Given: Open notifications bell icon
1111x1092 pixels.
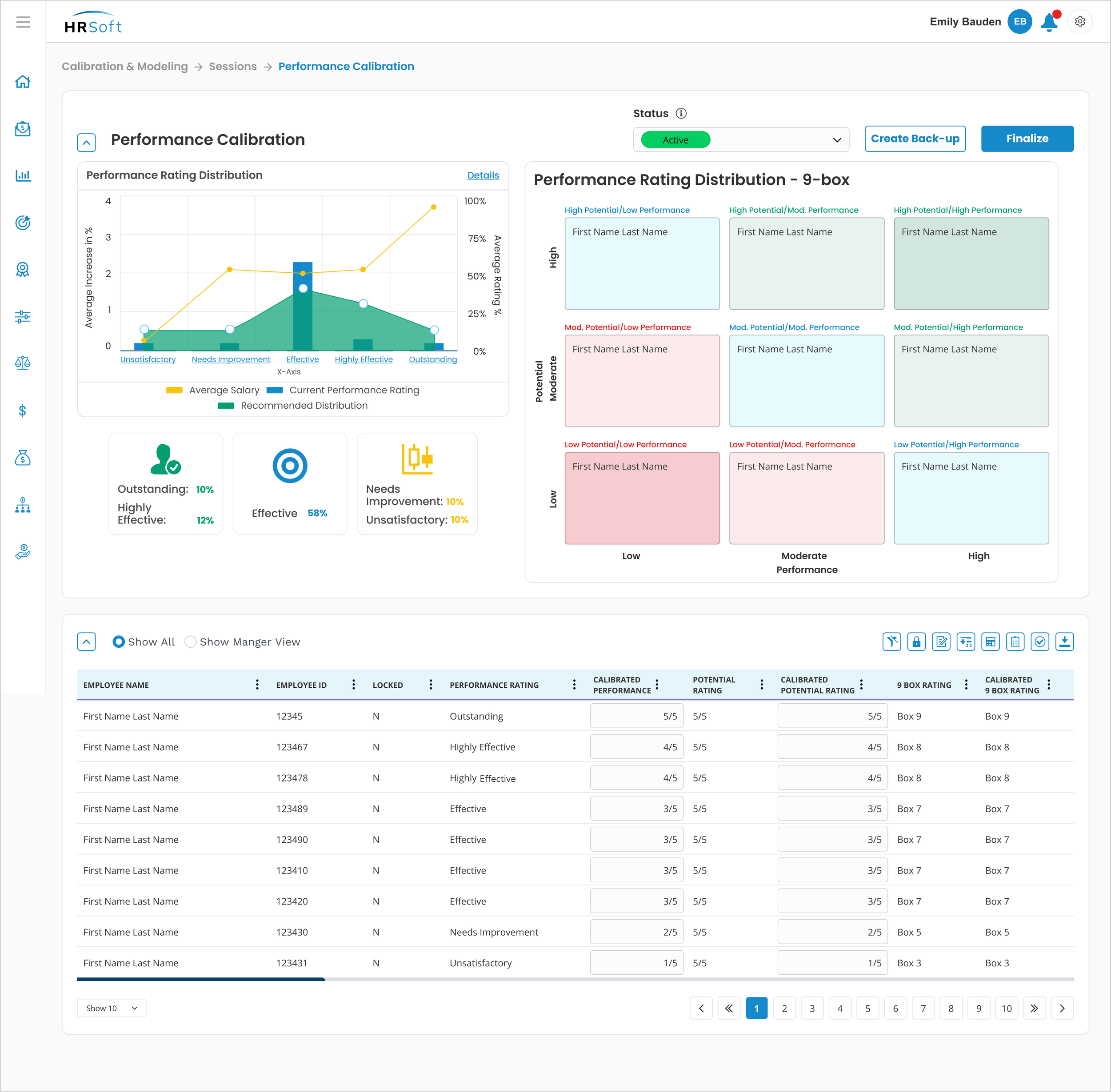Looking at the screenshot, I should 1049,22.
